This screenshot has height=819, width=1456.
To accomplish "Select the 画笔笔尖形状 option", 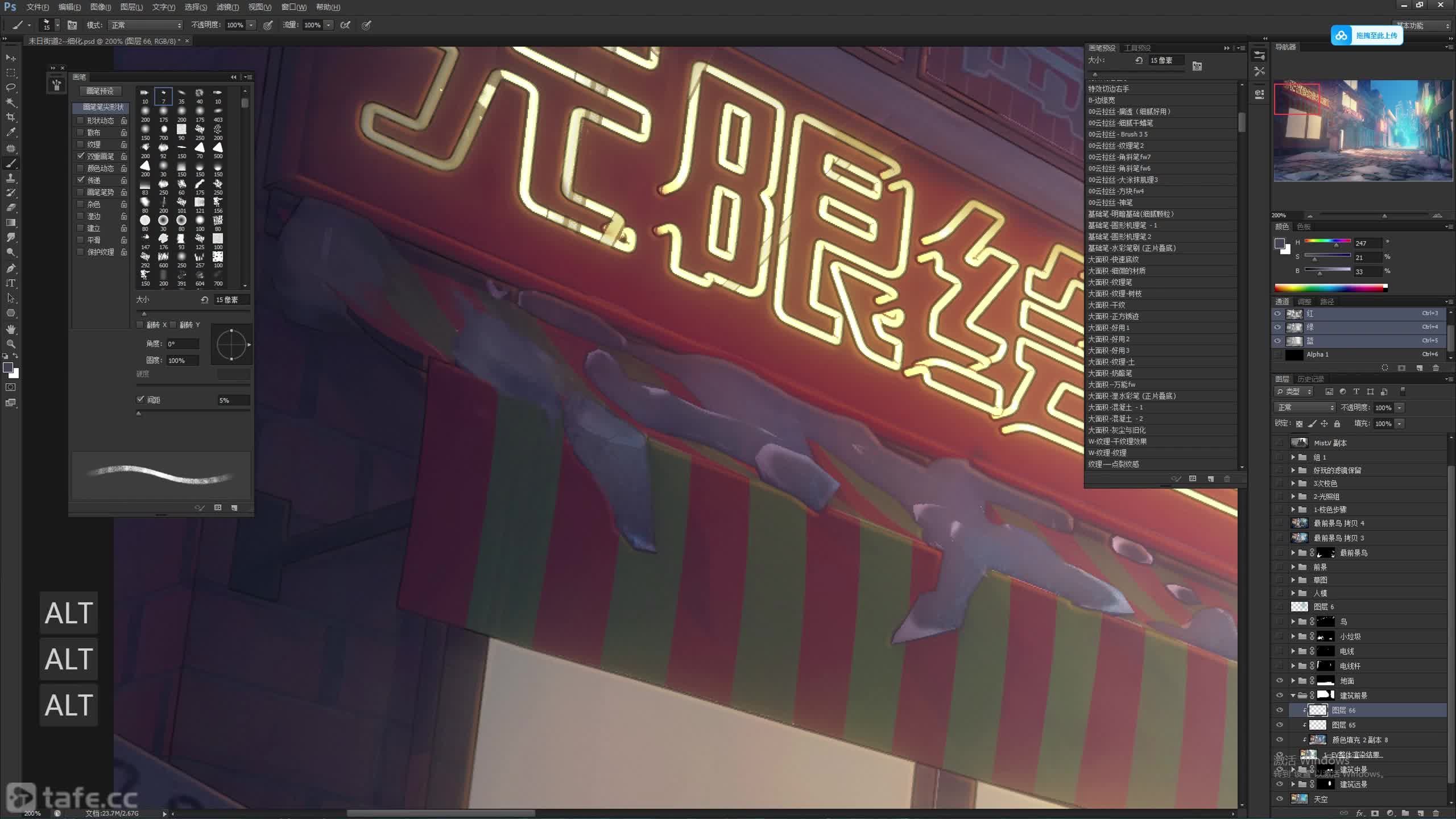I will click(102, 107).
